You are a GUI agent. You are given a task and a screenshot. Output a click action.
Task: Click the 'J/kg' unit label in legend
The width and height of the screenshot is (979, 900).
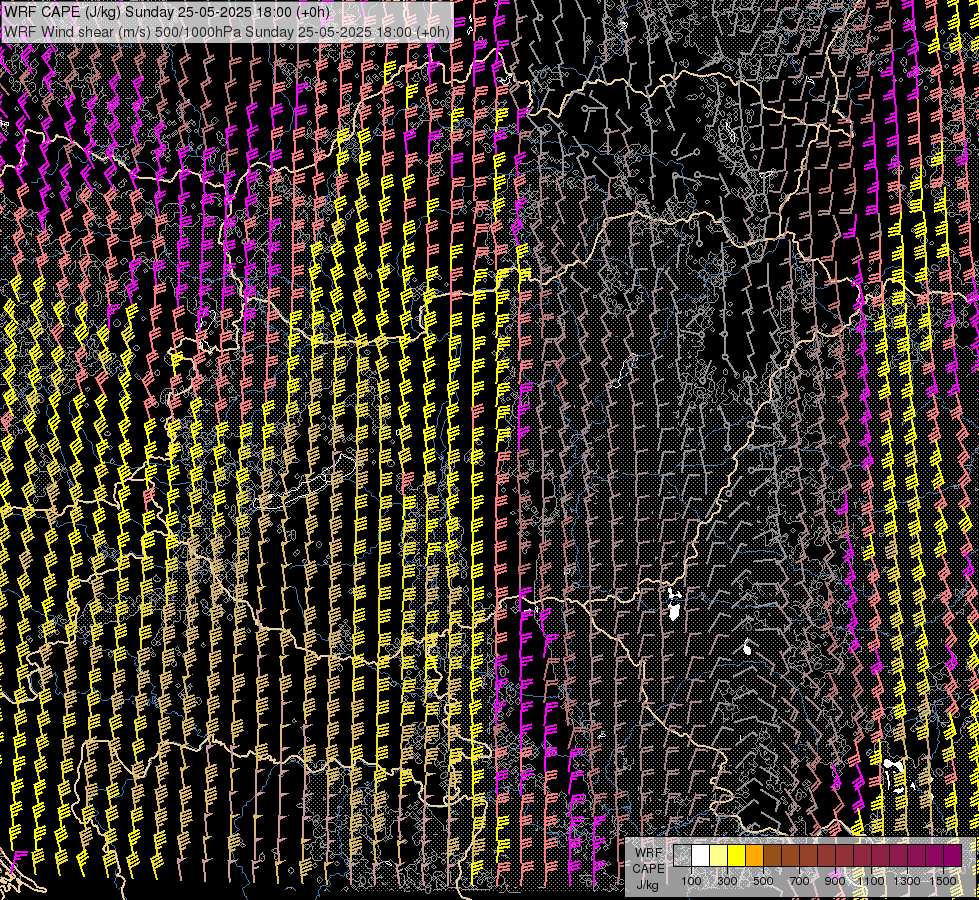click(648, 885)
